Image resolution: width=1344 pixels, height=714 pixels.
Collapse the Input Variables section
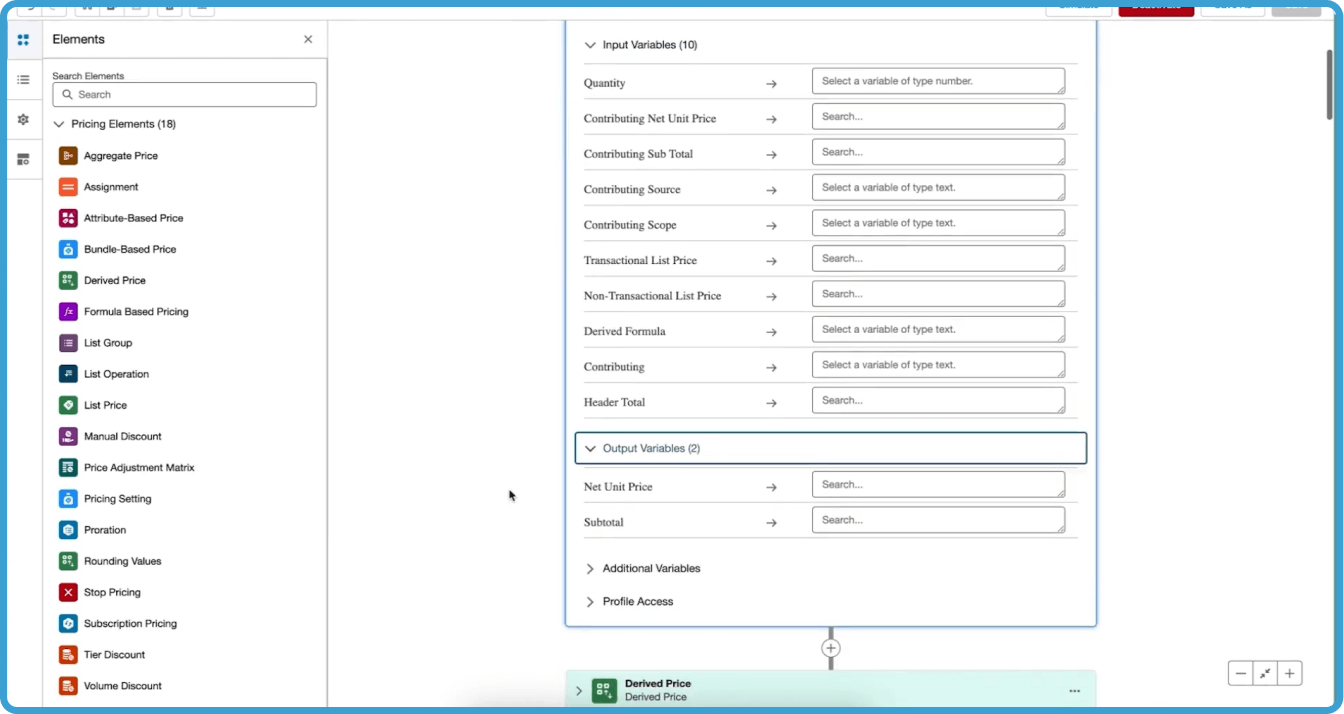pyautogui.click(x=590, y=44)
